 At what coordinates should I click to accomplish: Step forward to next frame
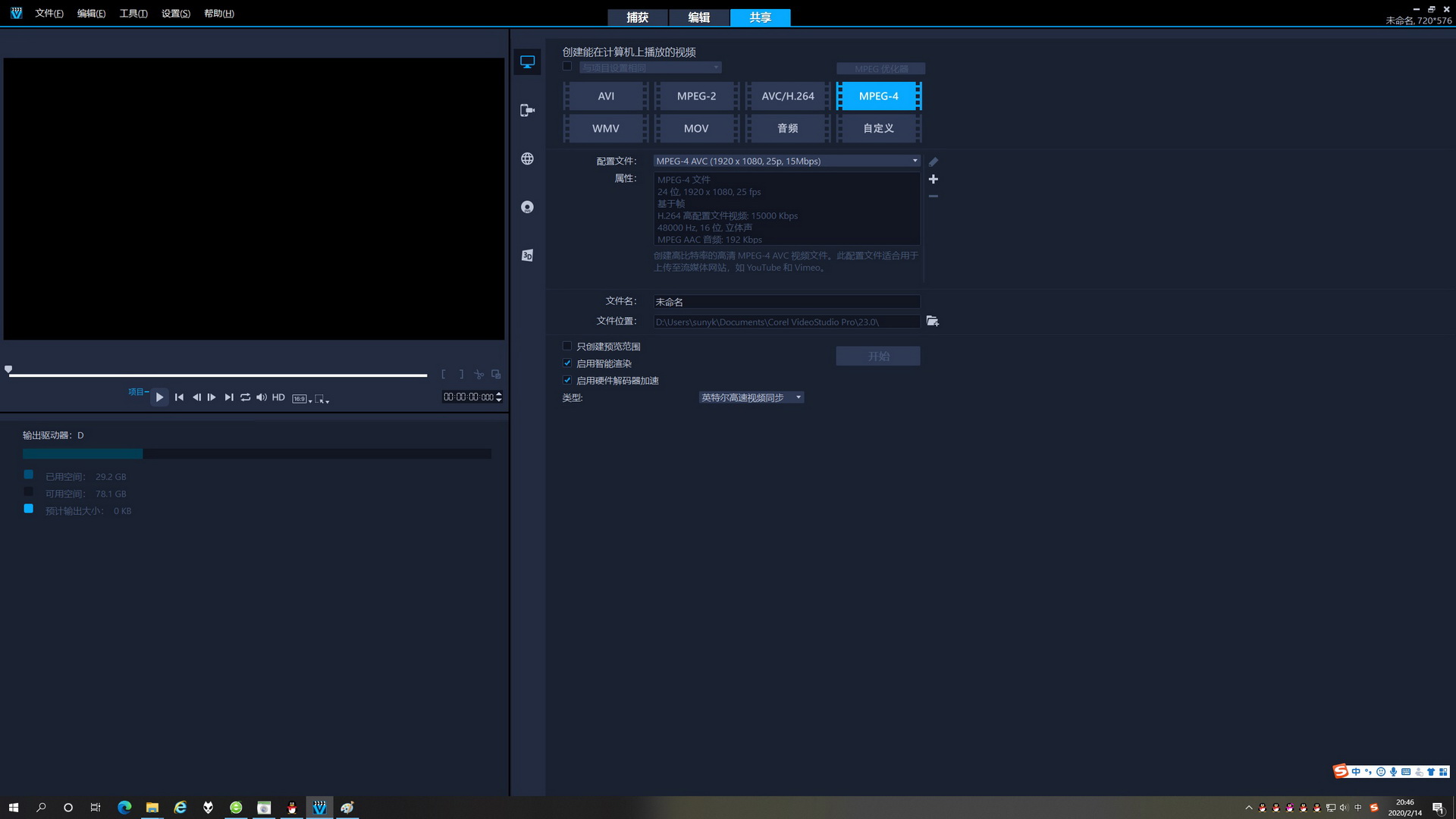(212, 397)
